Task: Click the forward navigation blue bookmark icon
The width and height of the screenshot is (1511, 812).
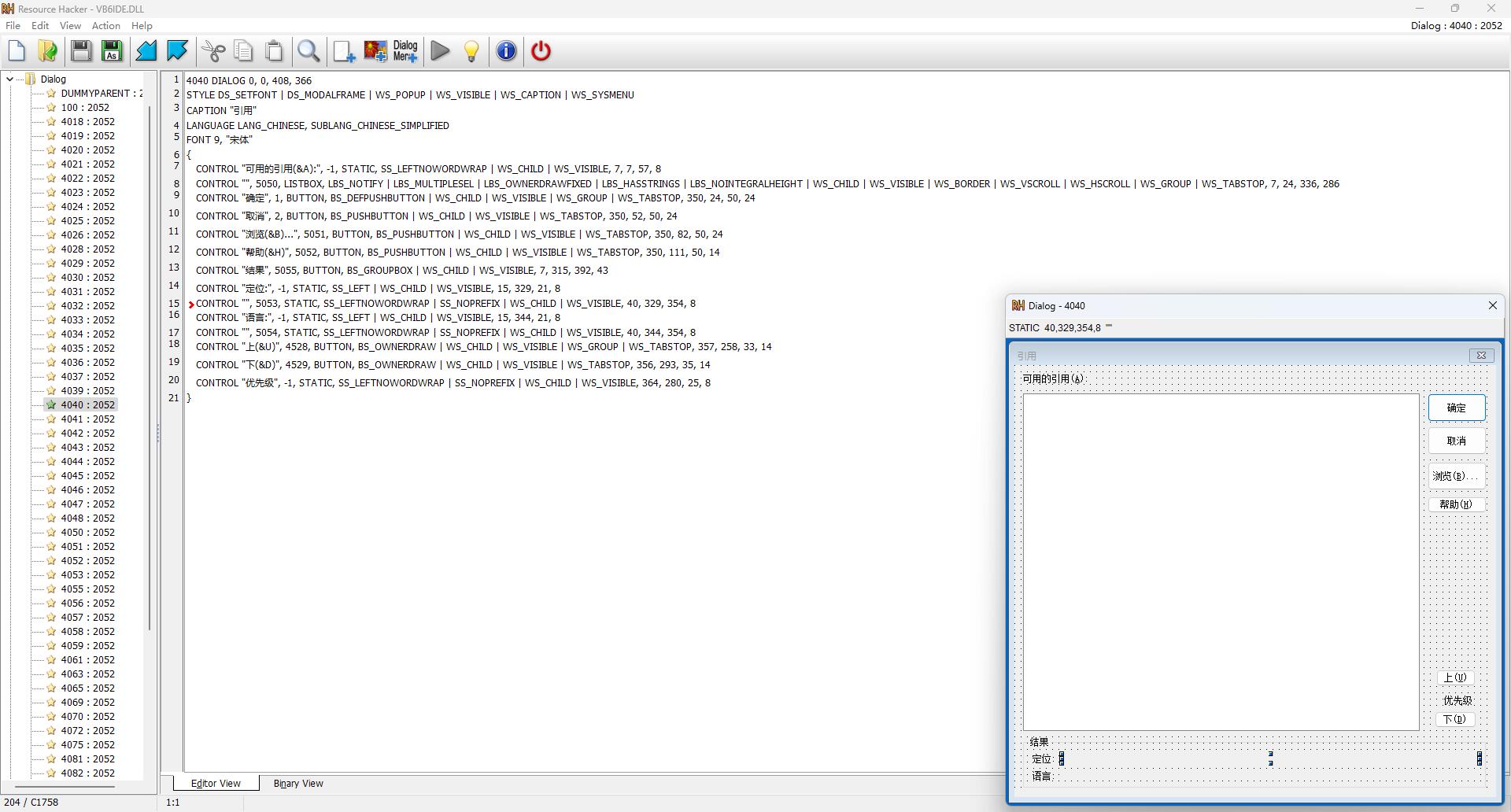Action: pos(177,51)
